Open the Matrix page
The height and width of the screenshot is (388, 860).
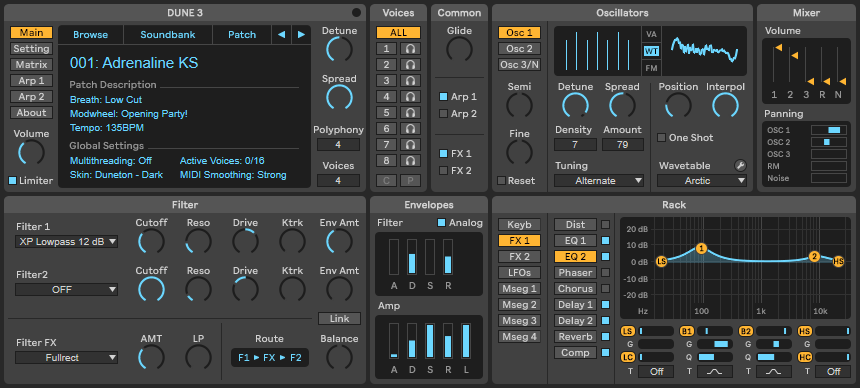coord(31,65)
